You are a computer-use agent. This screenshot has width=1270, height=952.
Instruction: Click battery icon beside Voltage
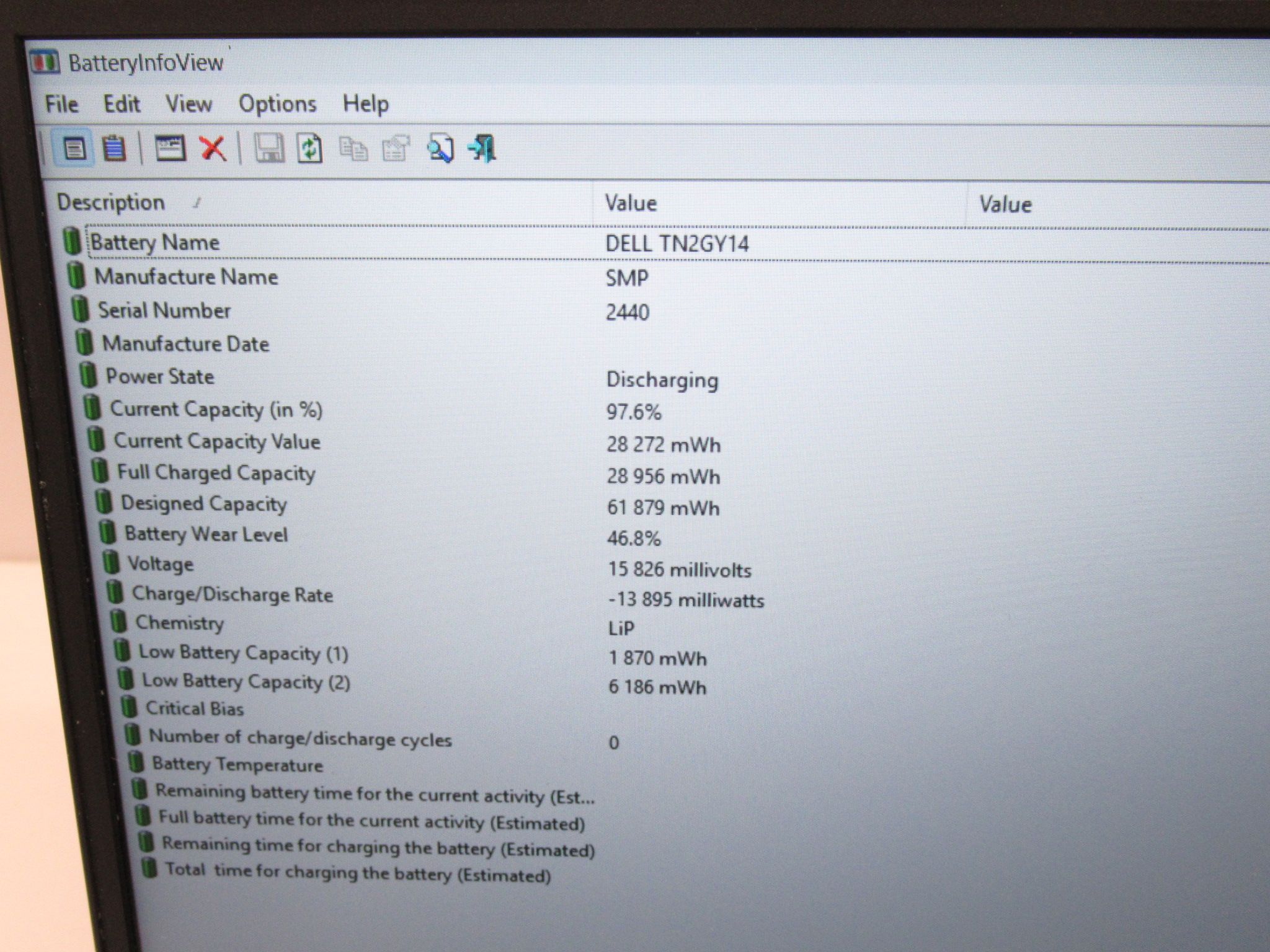[x=111, y=562]
